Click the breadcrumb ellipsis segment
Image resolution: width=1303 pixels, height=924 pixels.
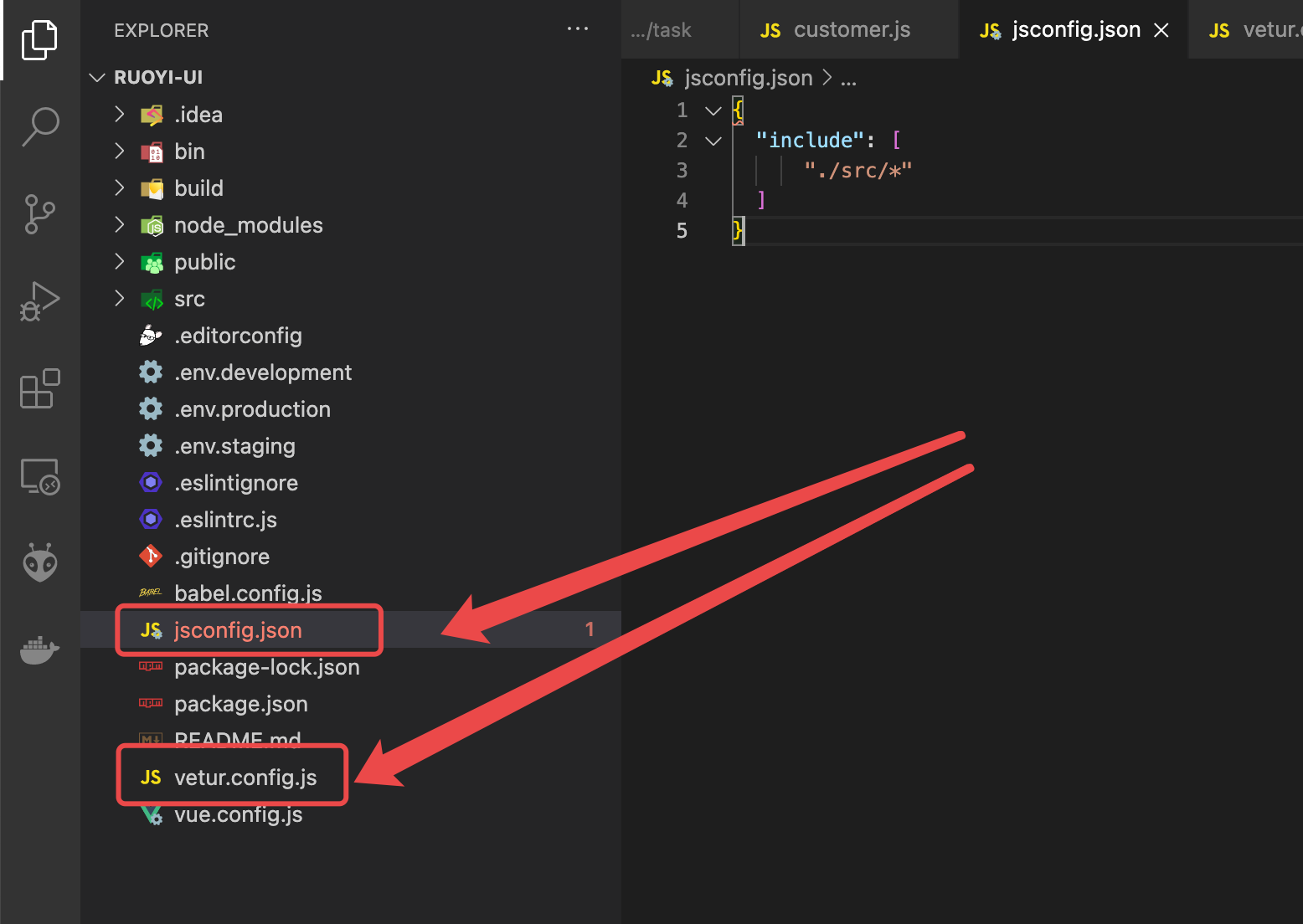(848, 80)
